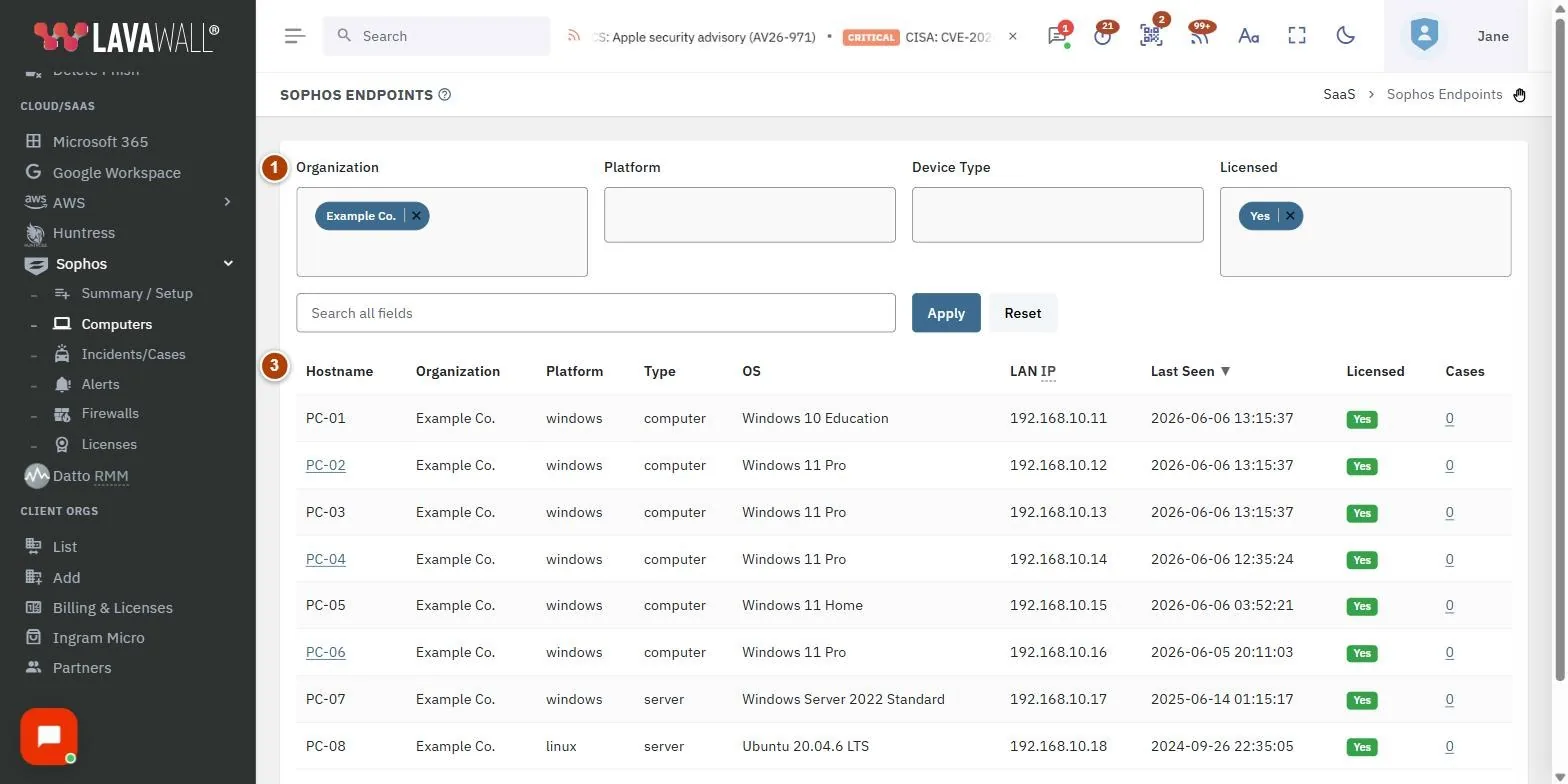Open PC-04 hostname link
The width and height of the screenshot is (1568, 784).
pyautogui.click(x=326, y=559)
